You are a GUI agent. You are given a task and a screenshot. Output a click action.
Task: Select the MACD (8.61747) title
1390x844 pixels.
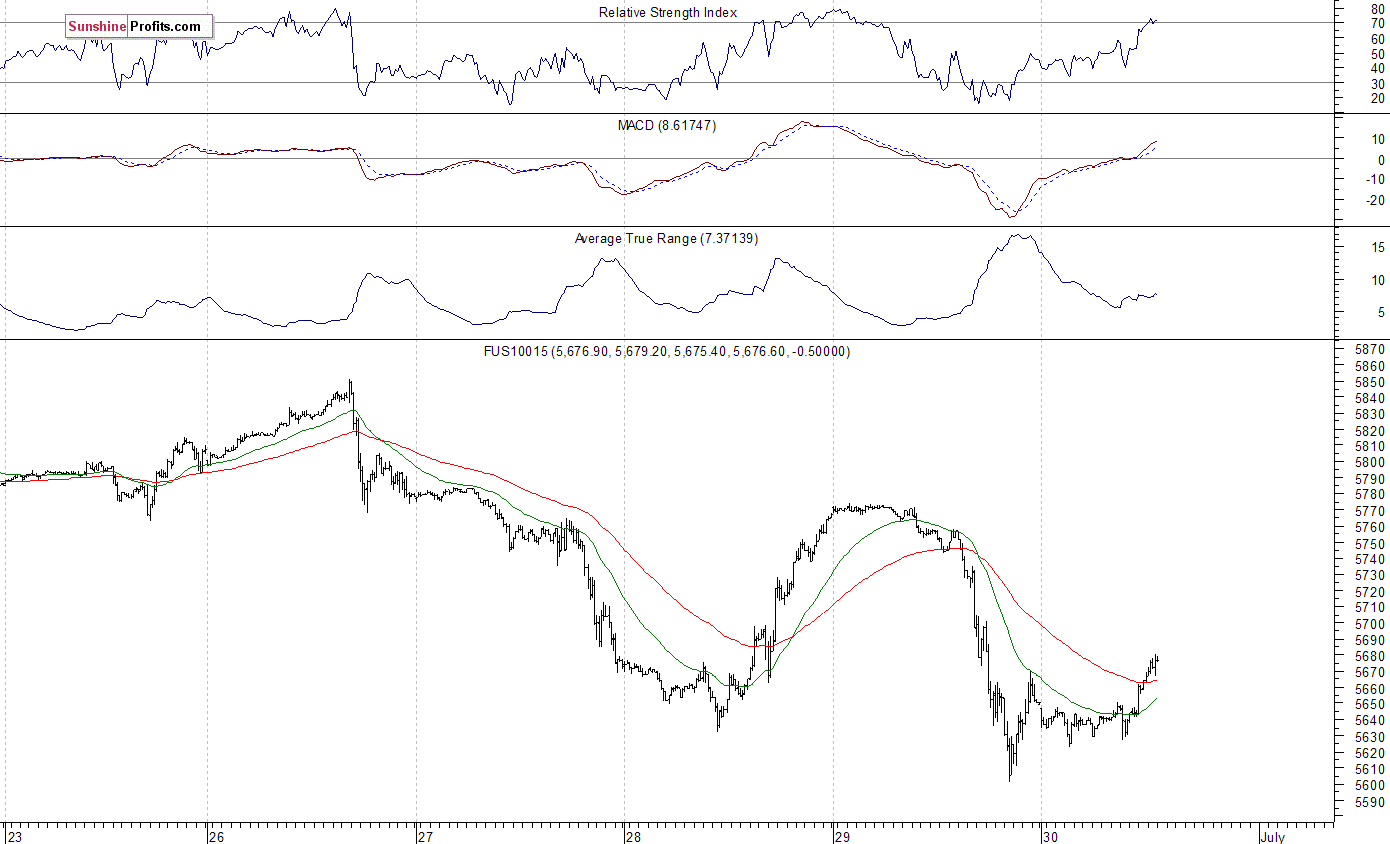click(667, 125)
